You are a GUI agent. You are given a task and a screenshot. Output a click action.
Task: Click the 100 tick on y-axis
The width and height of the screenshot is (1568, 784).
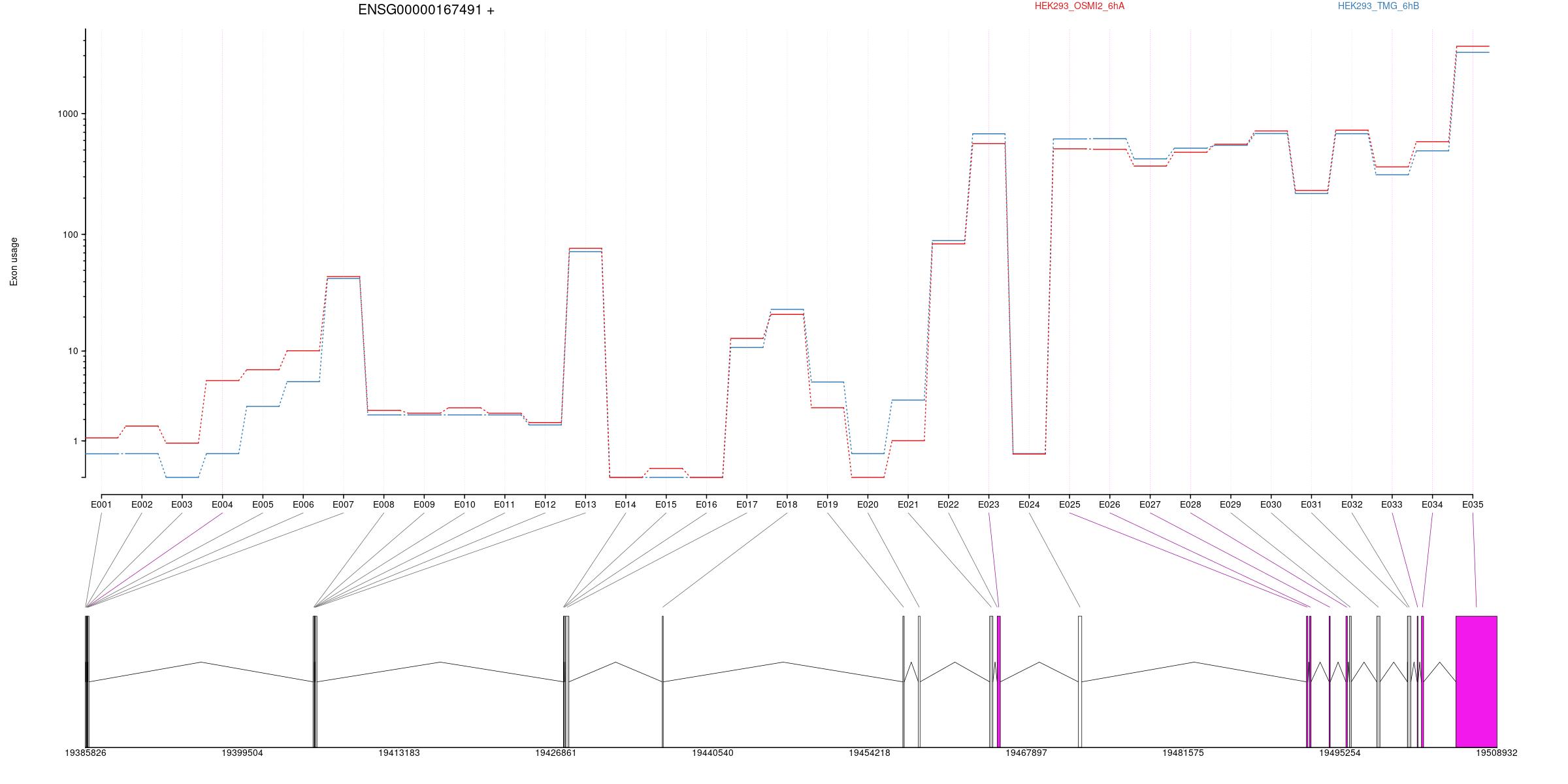[x=70, y=235]
